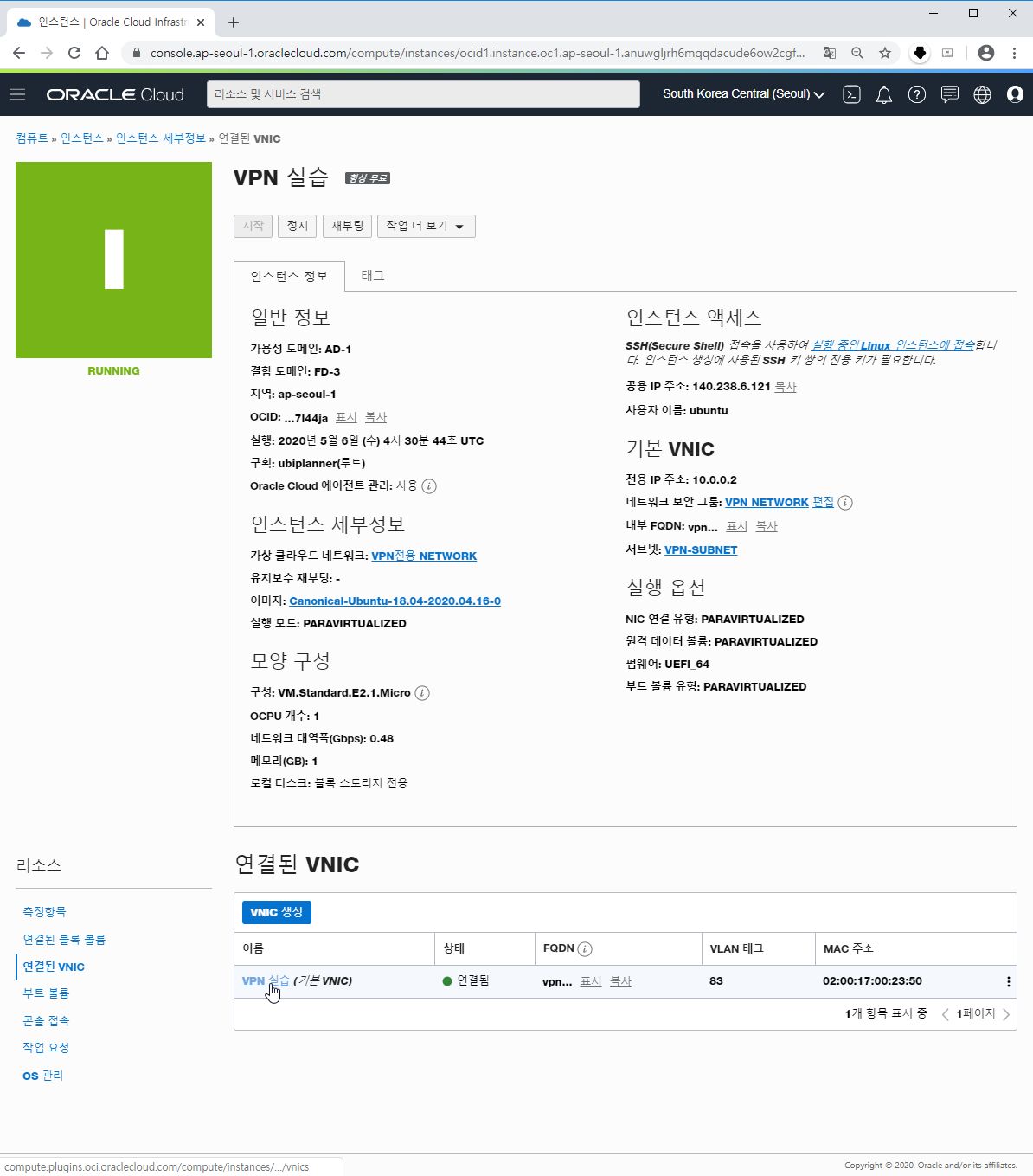The image size is (1033, 1176).
Task: Show the internal FQDN via 표시
Action: click(x=737, y=526)
